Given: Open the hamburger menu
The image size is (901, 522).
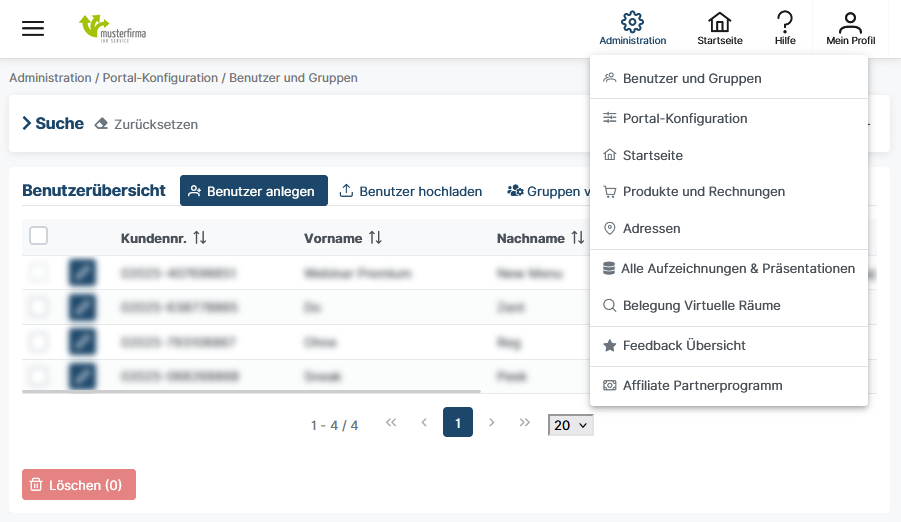Looking at the screenshot, I should point(33,28).
